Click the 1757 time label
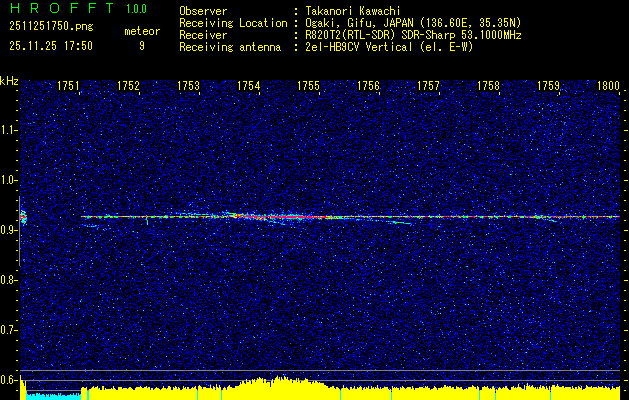Viewport: 629px width, 400px height. click(x=428, y=87)
